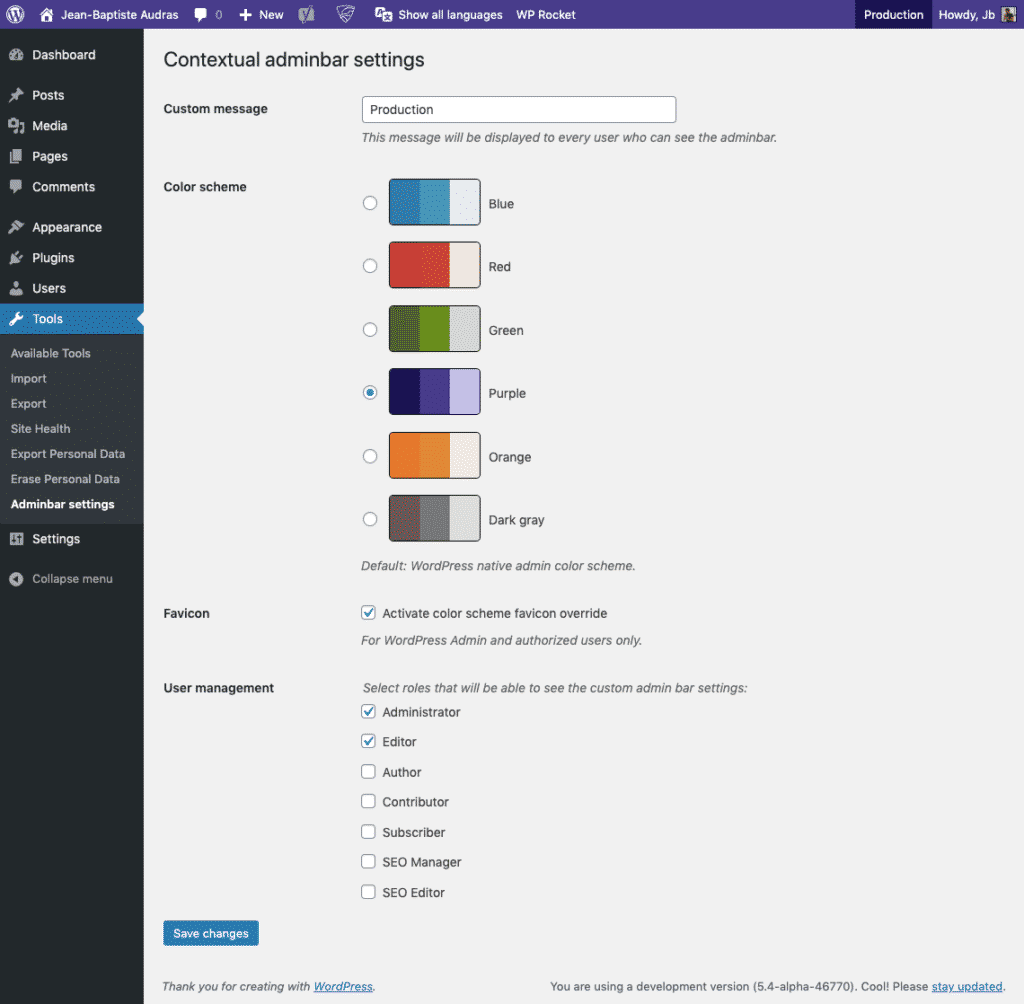Click the Green color scheme swatch
The height and width of the screenshot is (1004, 1024).
point(434,329)
